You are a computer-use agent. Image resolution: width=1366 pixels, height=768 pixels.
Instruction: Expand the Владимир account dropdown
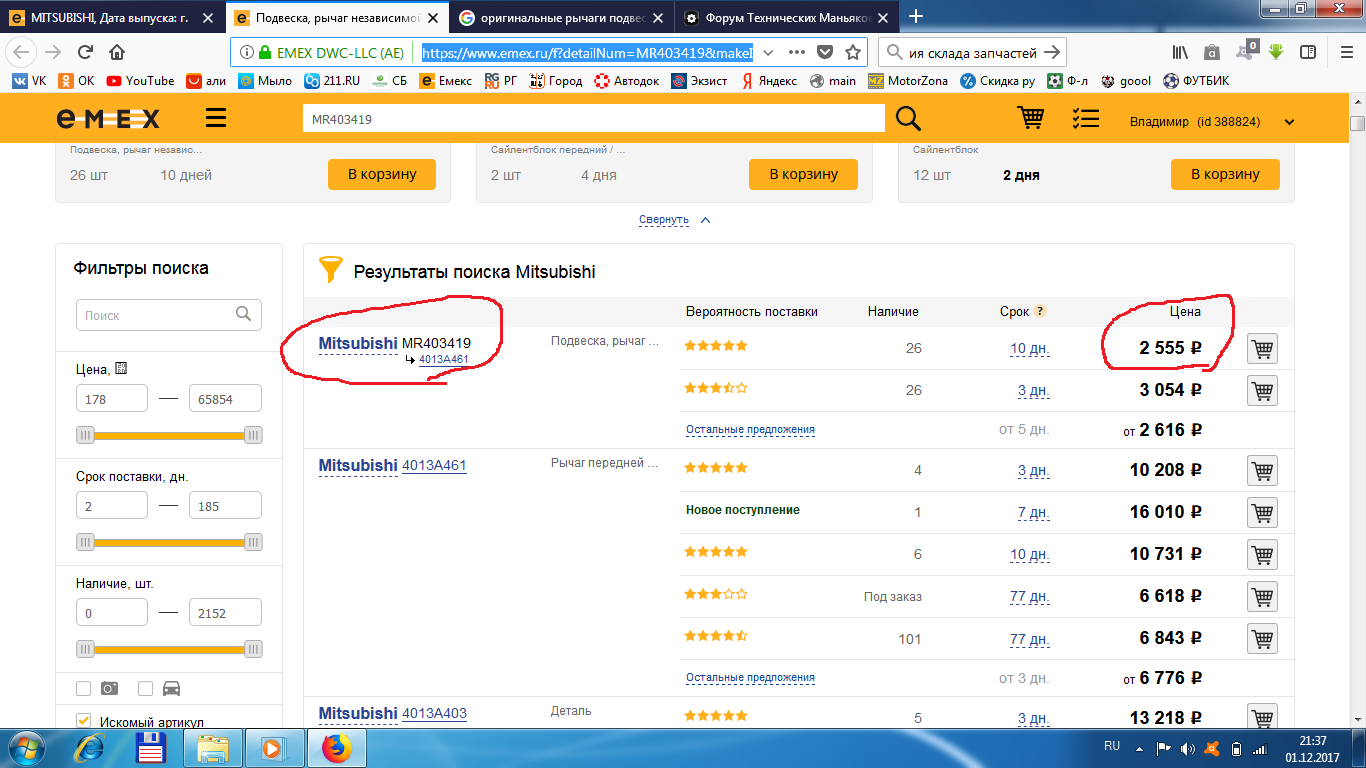click(1289, 122)
